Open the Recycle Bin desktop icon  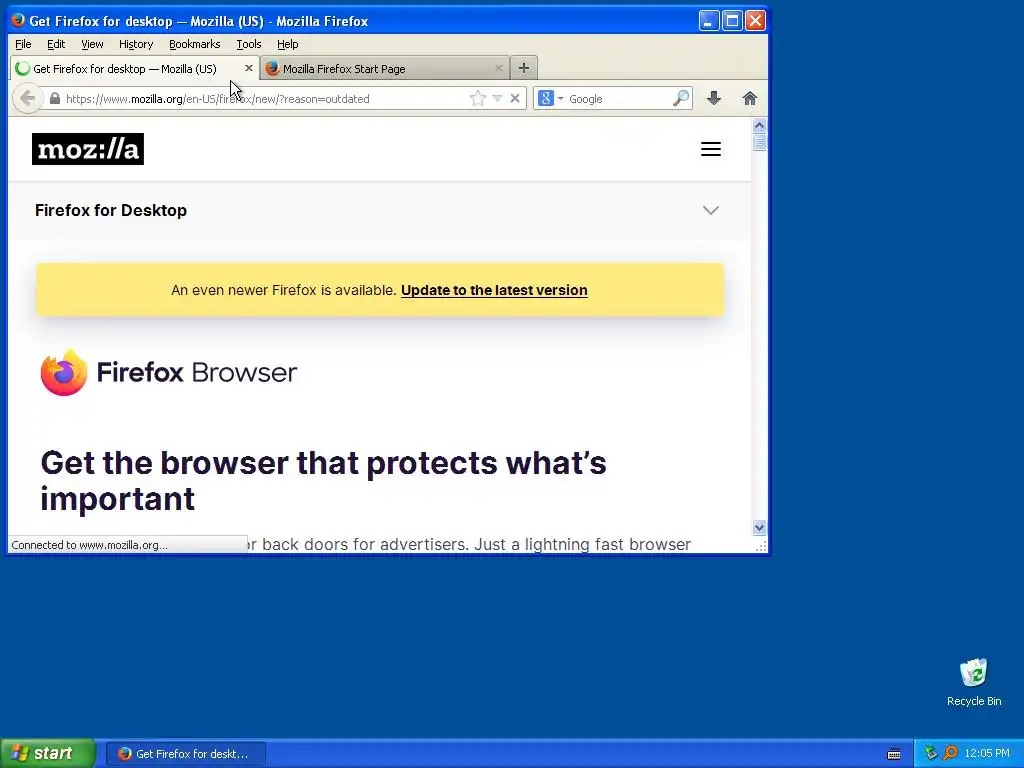point(974,682)
